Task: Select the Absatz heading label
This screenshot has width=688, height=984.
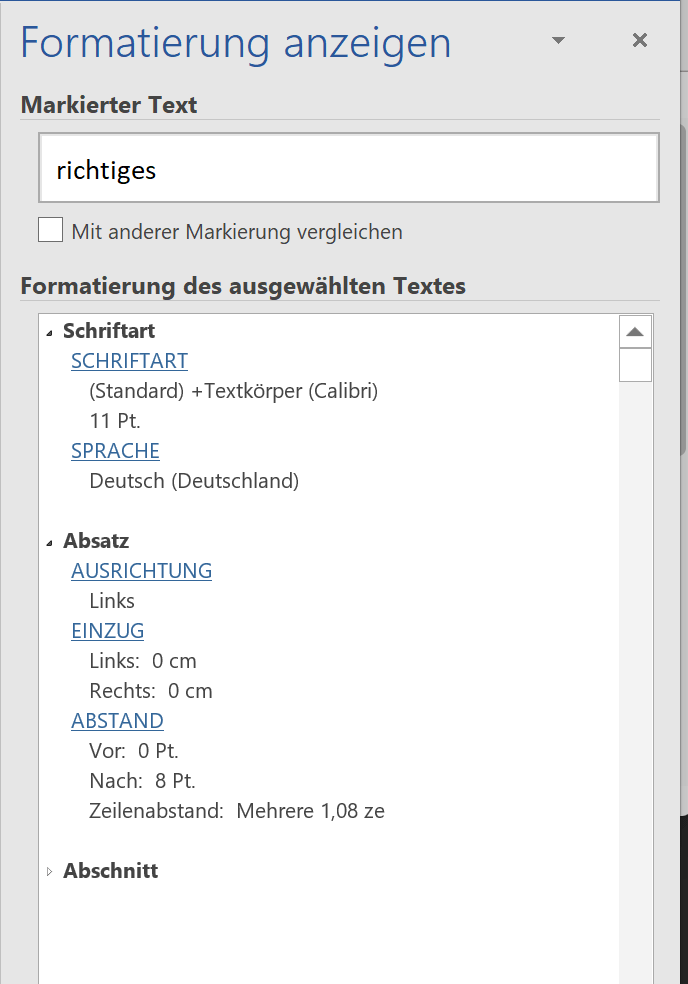Action: 96,540
